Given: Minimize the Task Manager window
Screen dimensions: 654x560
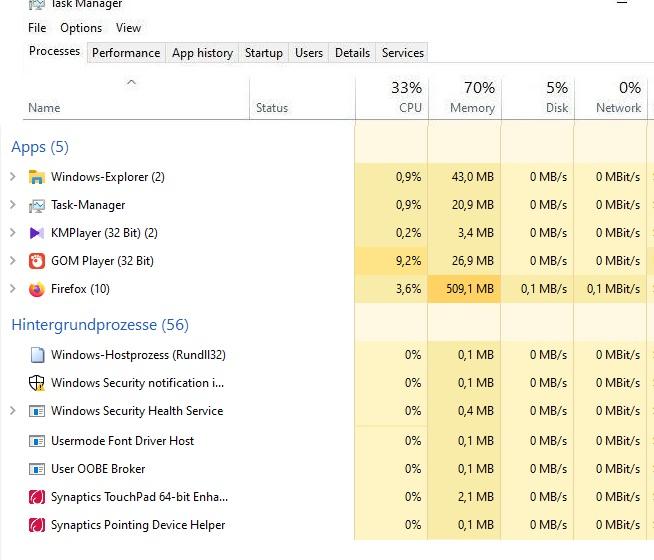Looking at the screenshot, I should (x=622, y=3).
